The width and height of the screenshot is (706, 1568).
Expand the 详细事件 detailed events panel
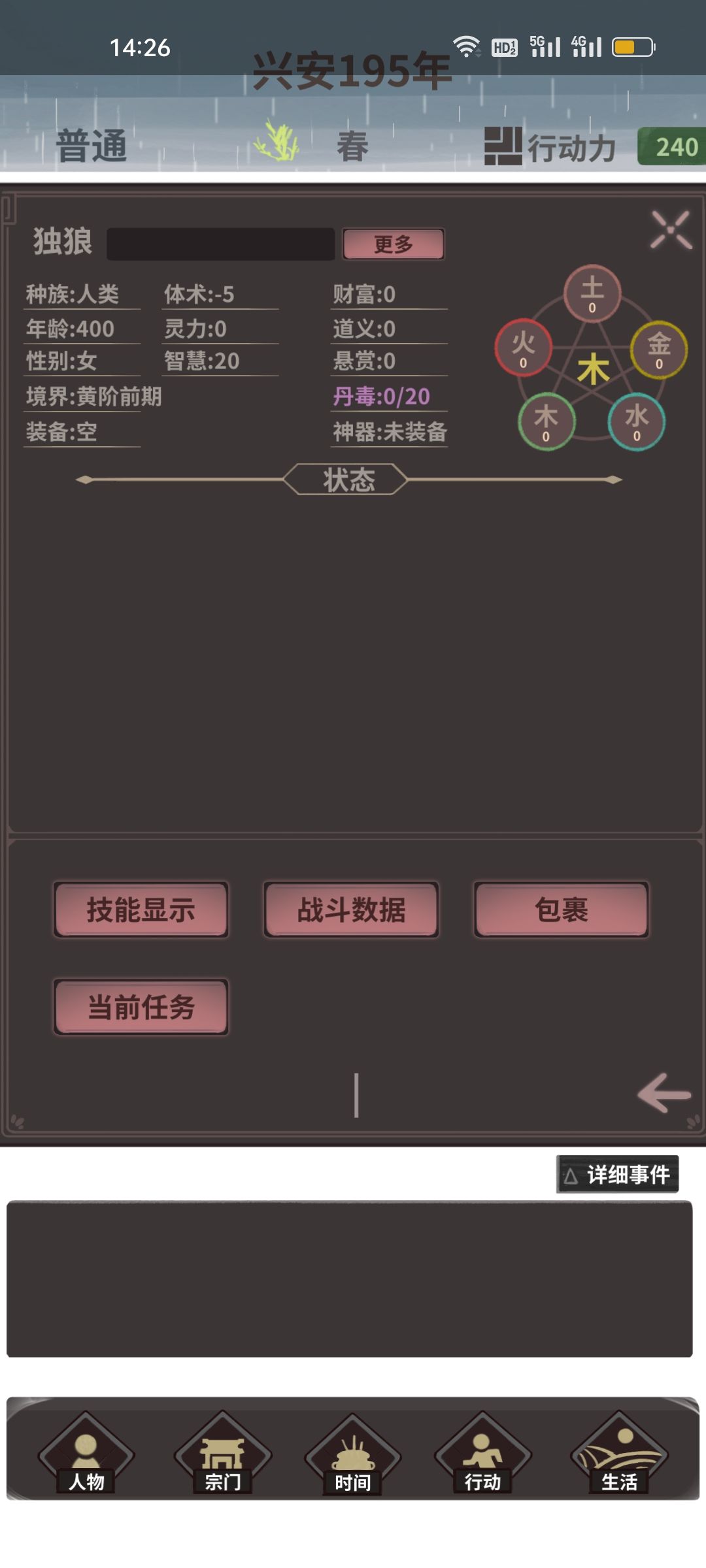[618, 1174]
